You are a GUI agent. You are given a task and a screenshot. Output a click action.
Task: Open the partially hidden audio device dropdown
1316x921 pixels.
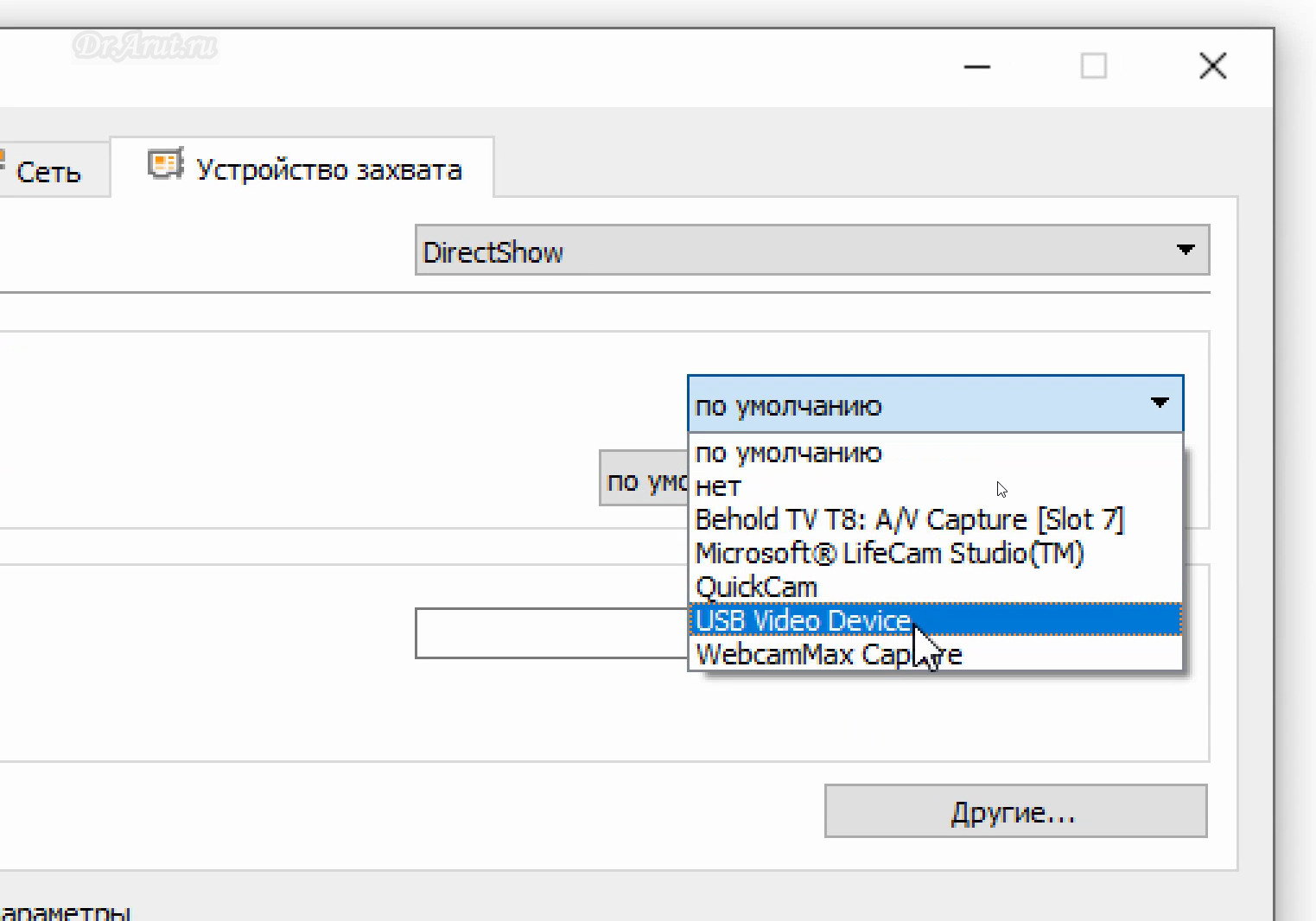(x=643, y=480)
